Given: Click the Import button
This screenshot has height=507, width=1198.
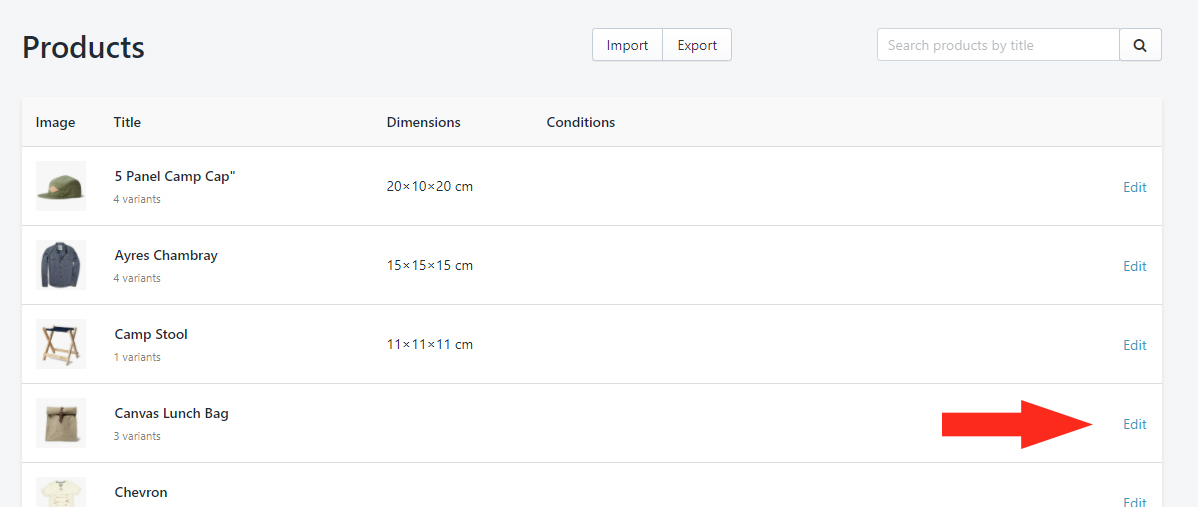Looking at the screenshot, I should [x=627, y=45].
